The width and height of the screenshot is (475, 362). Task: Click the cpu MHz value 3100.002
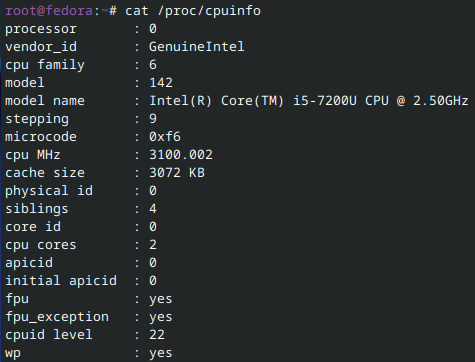pyautogui.click(x=181, y=154)
